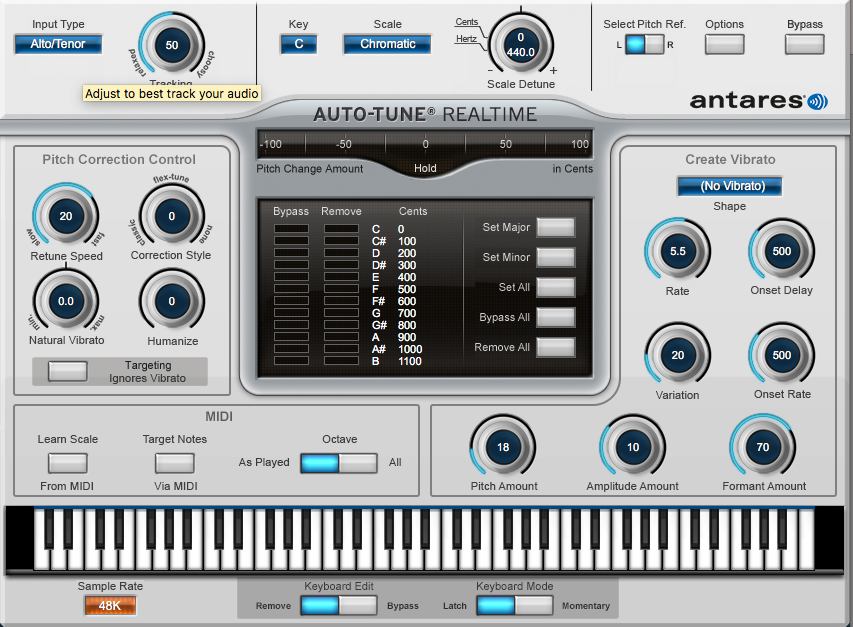
Task: Click the Hertz label beside Scale Detune
Action: click(466, 39)
